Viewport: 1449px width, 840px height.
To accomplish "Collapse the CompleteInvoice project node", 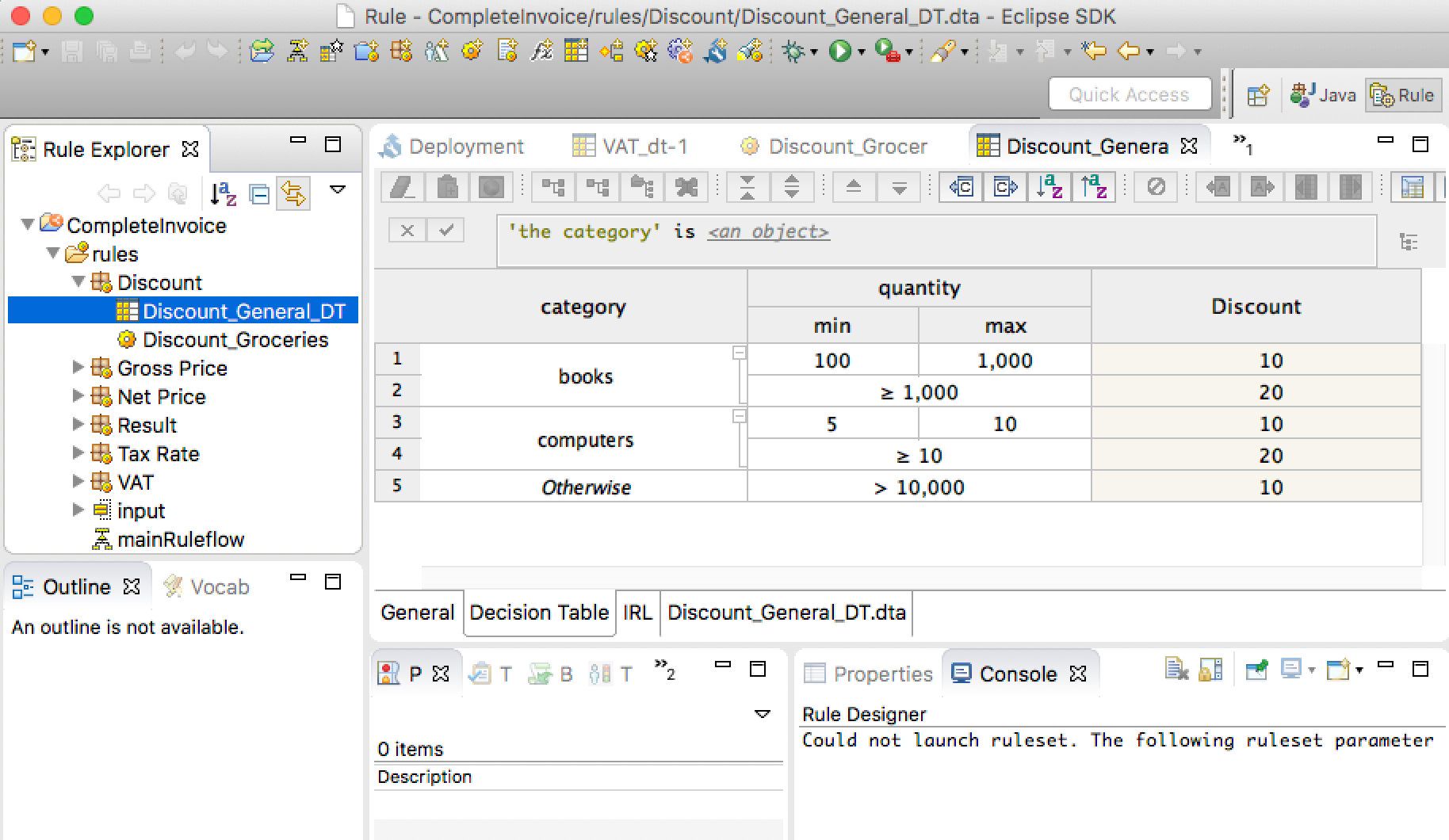I will tap(28, 225).
